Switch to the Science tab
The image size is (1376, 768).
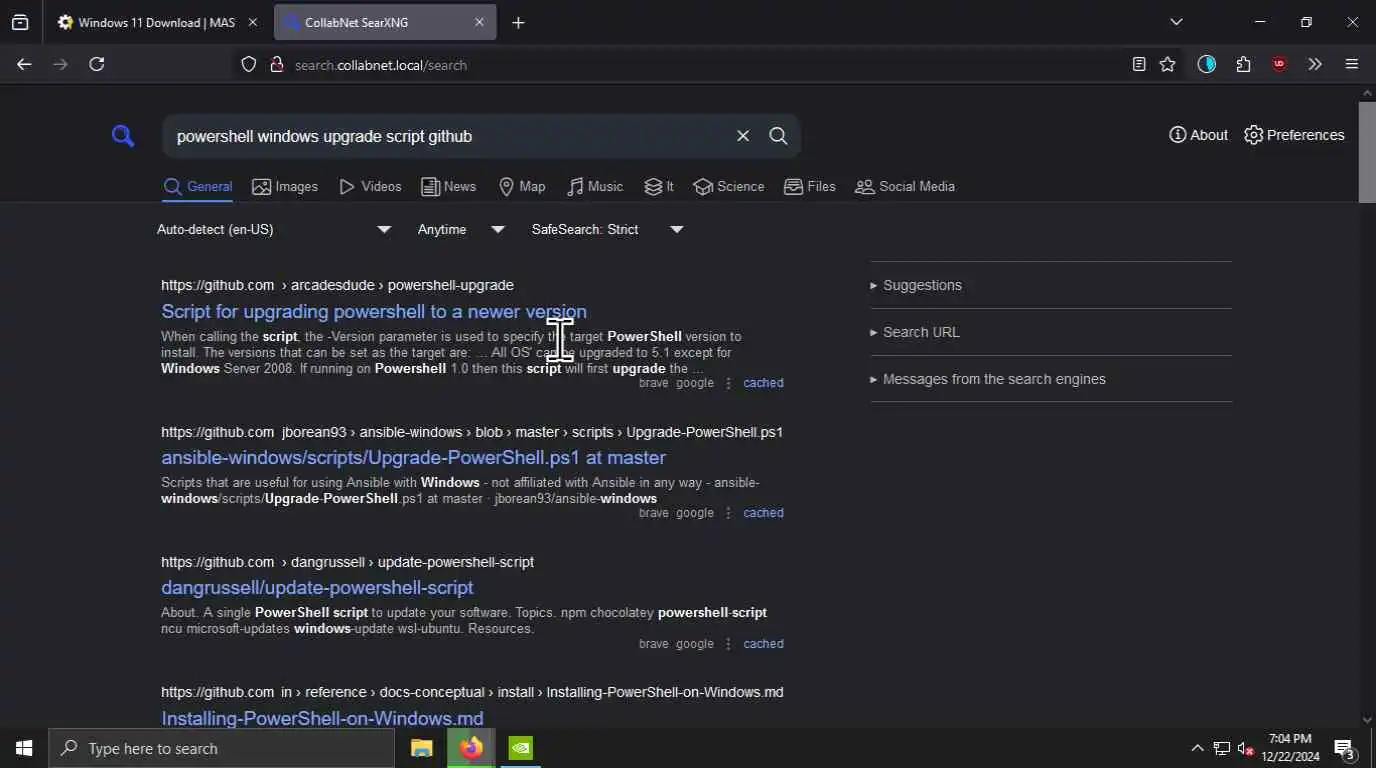pos(728,187)
